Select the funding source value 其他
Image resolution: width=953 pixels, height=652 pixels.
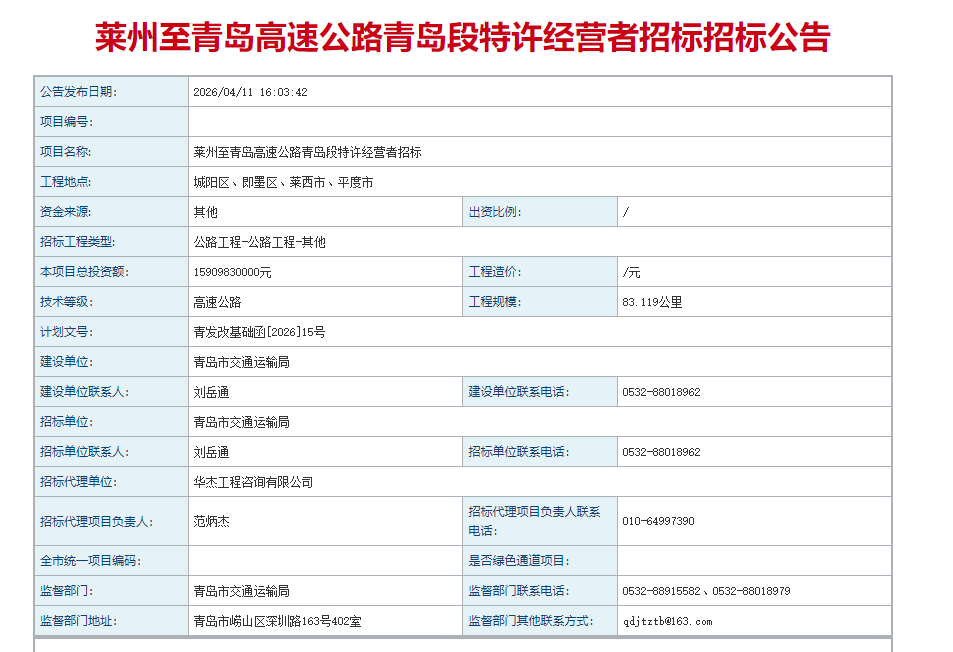point(205,212)
